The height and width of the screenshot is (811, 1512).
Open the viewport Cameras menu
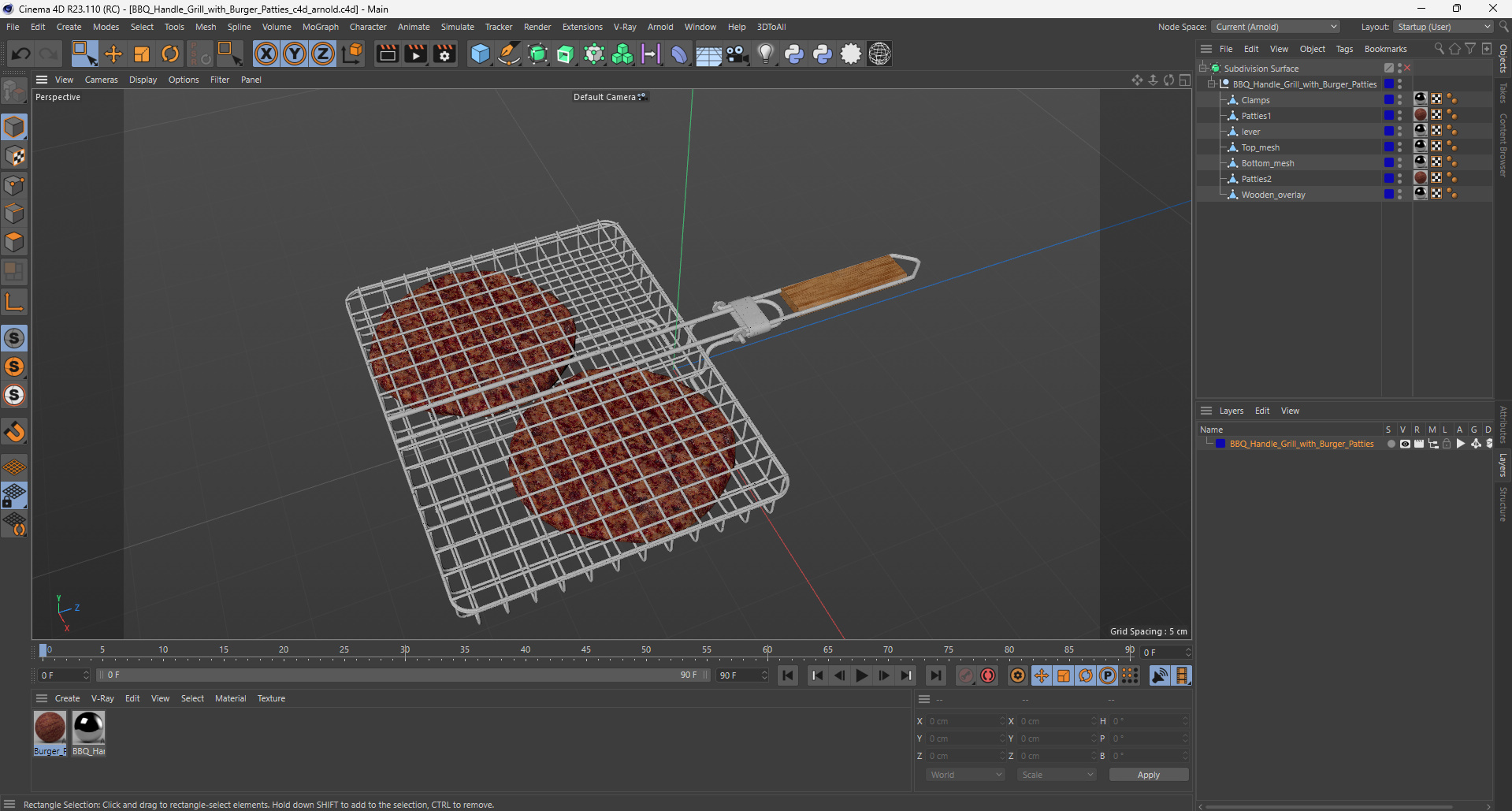pyautogui.click(x=101, y=80)
